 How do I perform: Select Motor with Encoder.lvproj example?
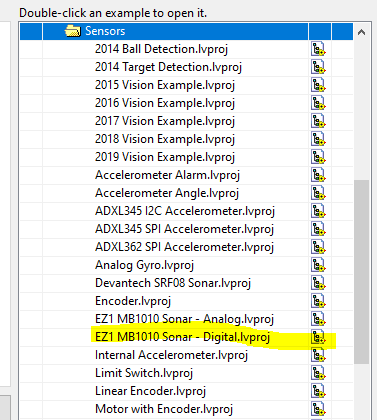[164, 409]
